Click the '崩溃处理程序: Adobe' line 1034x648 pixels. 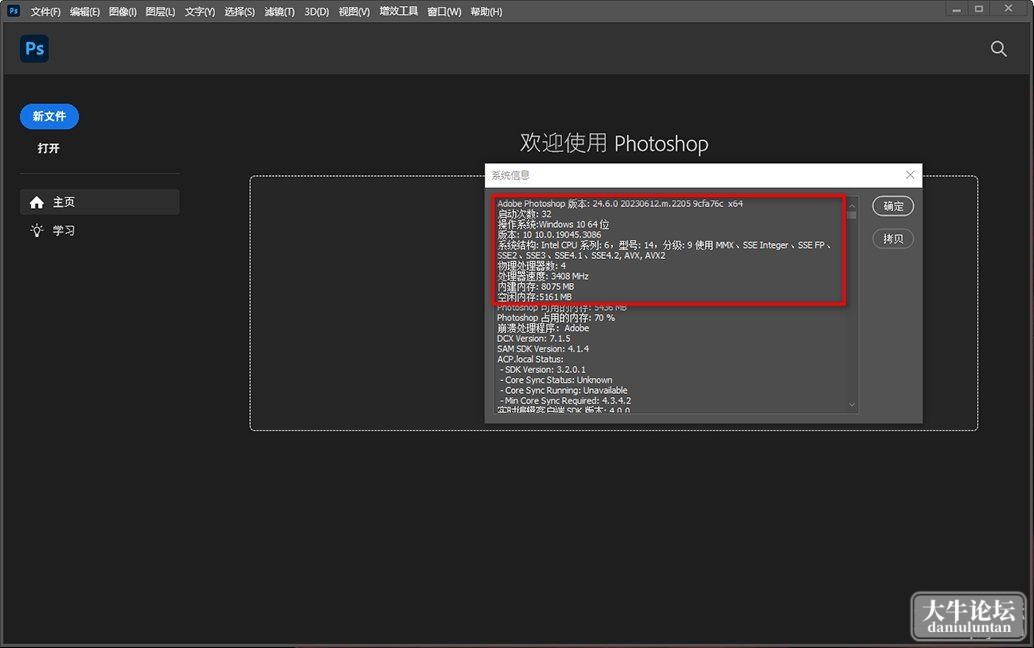coord(543,328)
